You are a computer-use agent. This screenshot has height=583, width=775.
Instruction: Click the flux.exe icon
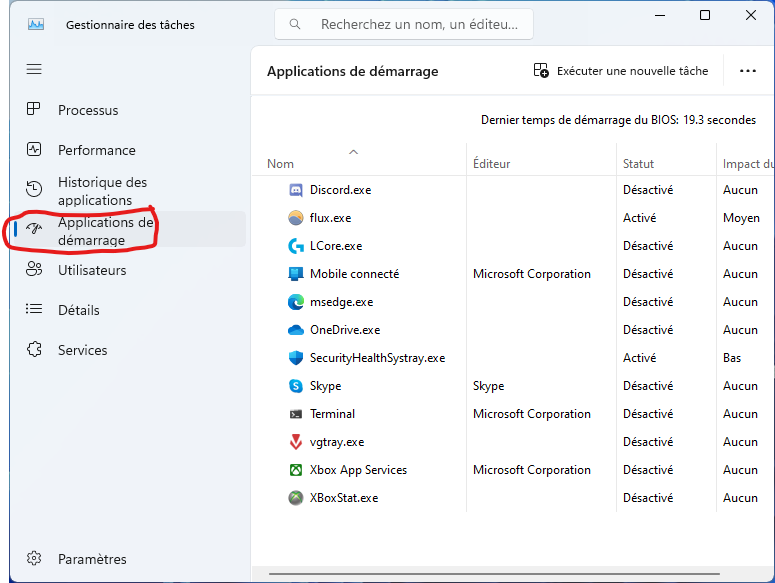(x=296, y=217)
